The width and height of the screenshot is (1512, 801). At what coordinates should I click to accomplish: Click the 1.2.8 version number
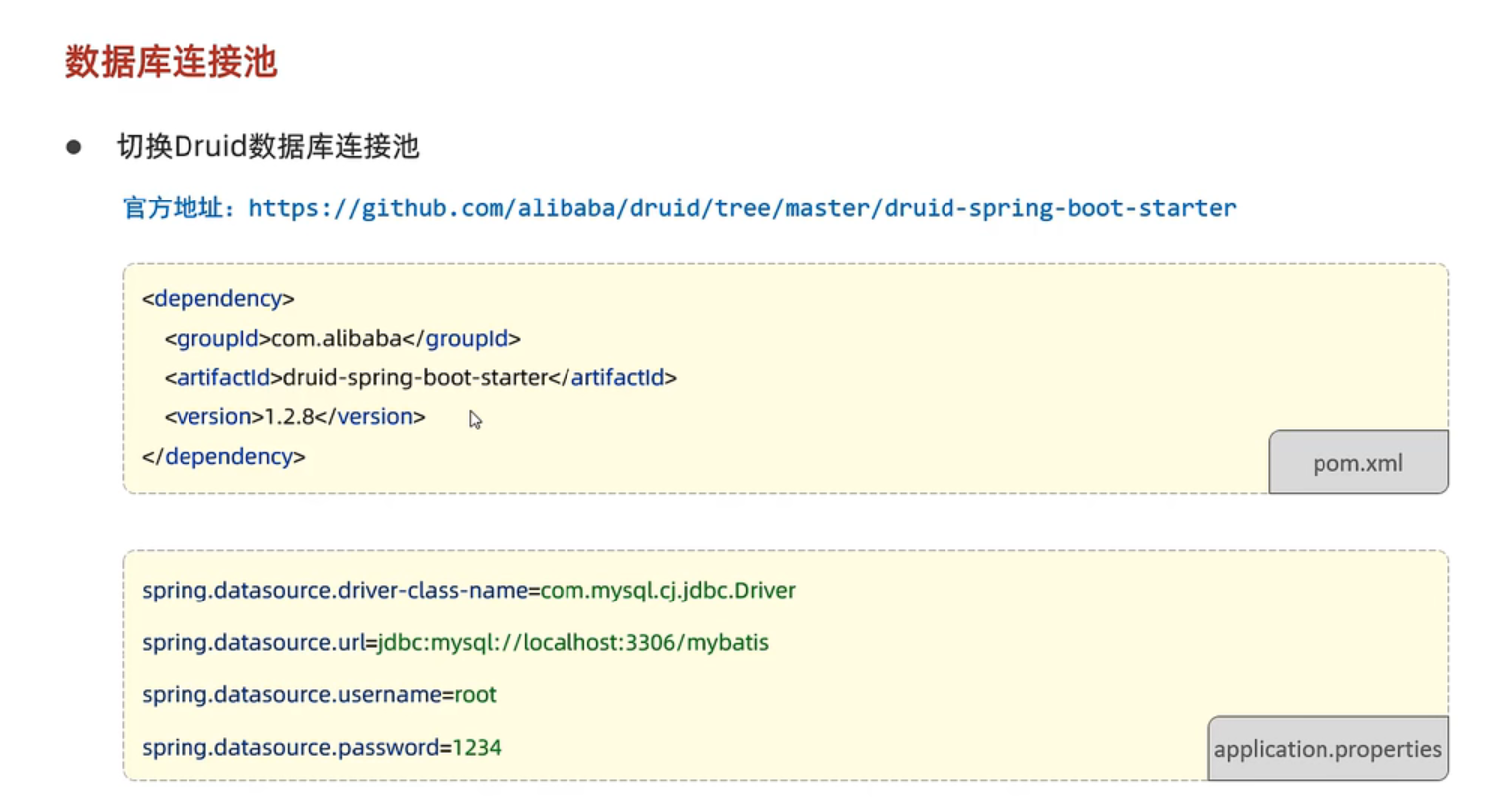pyautogui.click(x=289, y=417)
